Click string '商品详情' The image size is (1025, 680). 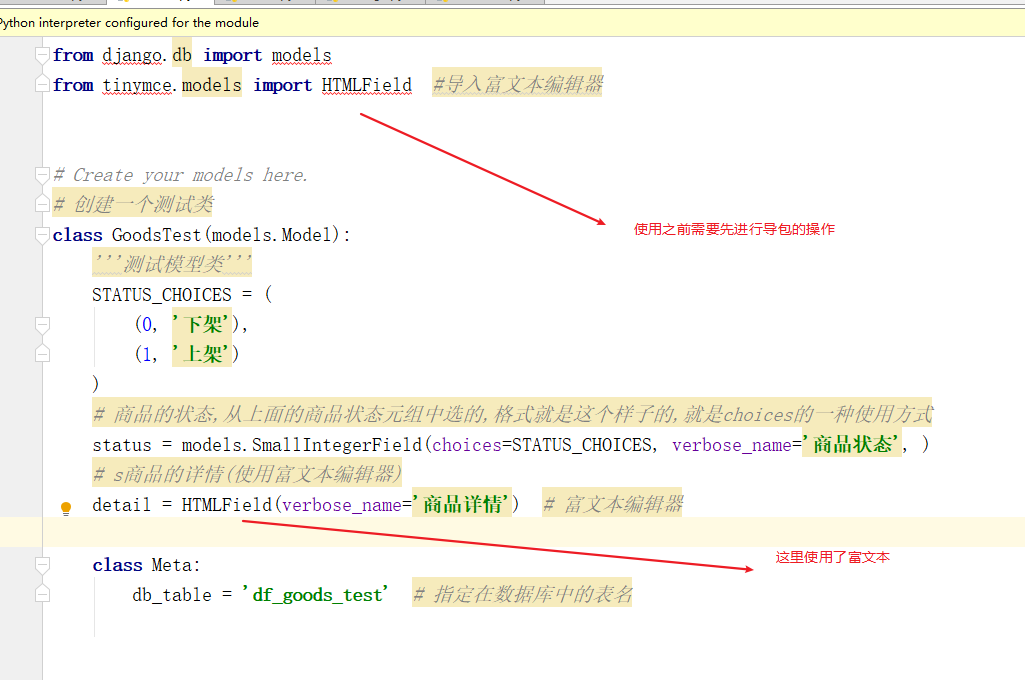click(x=462, y=504)
